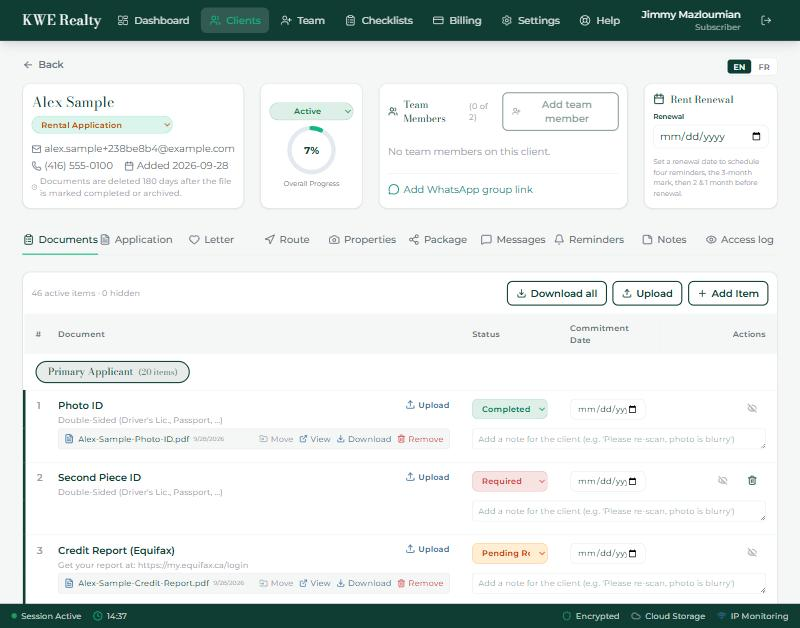Click the WhatsApp chat bubble icon
Image resolution: width=800 pixels, height=628 pixels.
pyautogui.click(x=393, y=190)
